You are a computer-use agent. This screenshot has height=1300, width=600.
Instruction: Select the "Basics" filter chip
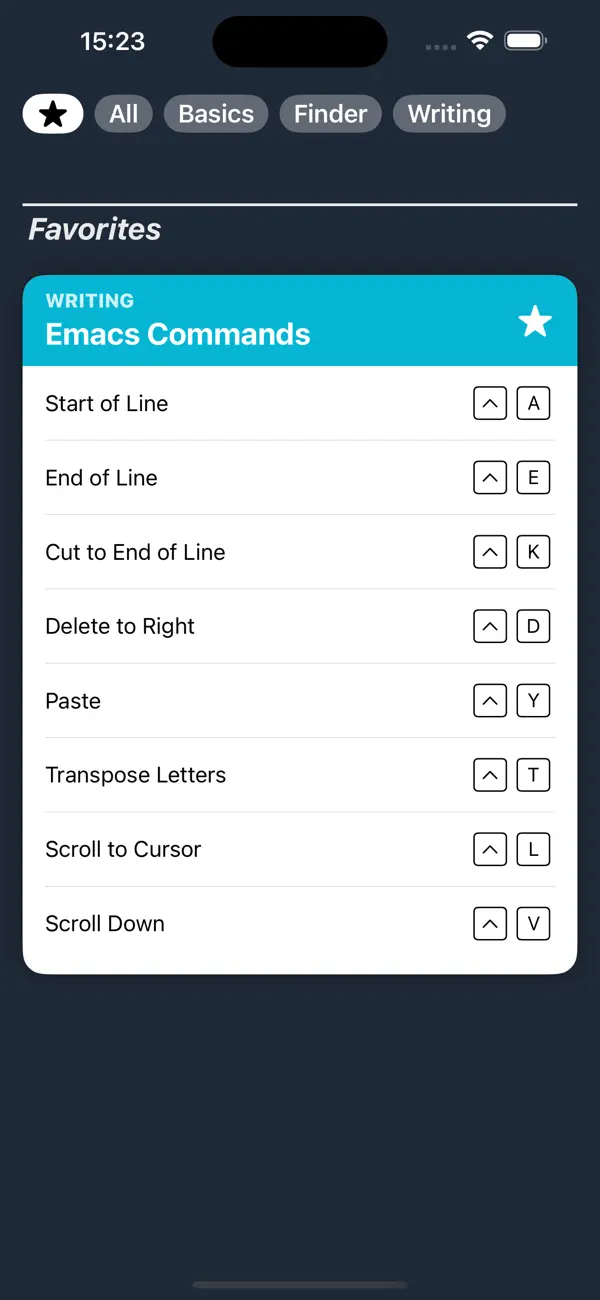215,113
